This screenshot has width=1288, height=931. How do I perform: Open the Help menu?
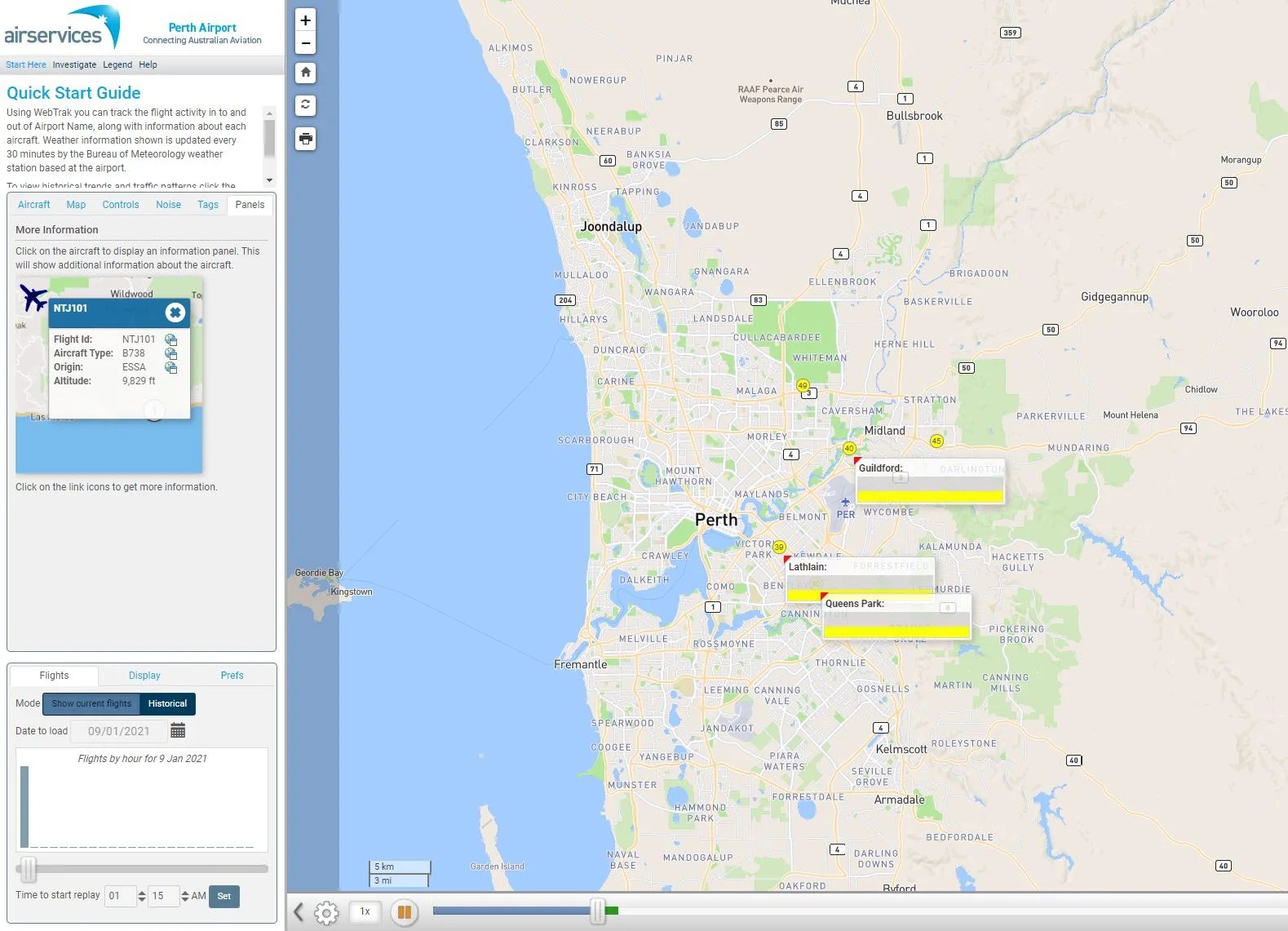(x=148, y=64)
